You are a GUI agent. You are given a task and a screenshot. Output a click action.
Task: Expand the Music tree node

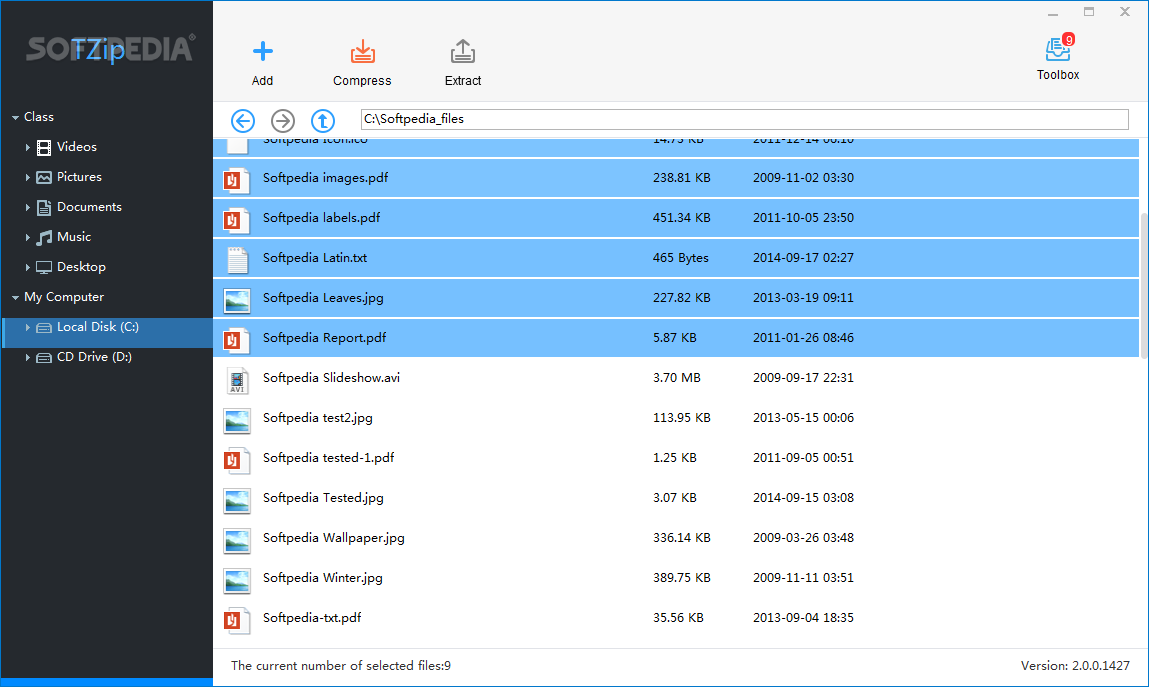click(x=28, y=237)
